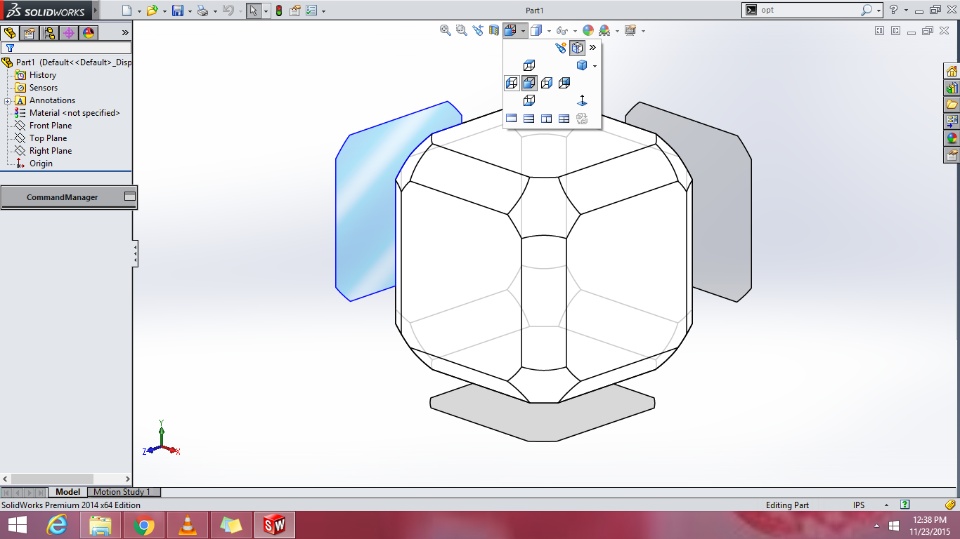Click the Link Views icon in popup

tap(582, 118)
